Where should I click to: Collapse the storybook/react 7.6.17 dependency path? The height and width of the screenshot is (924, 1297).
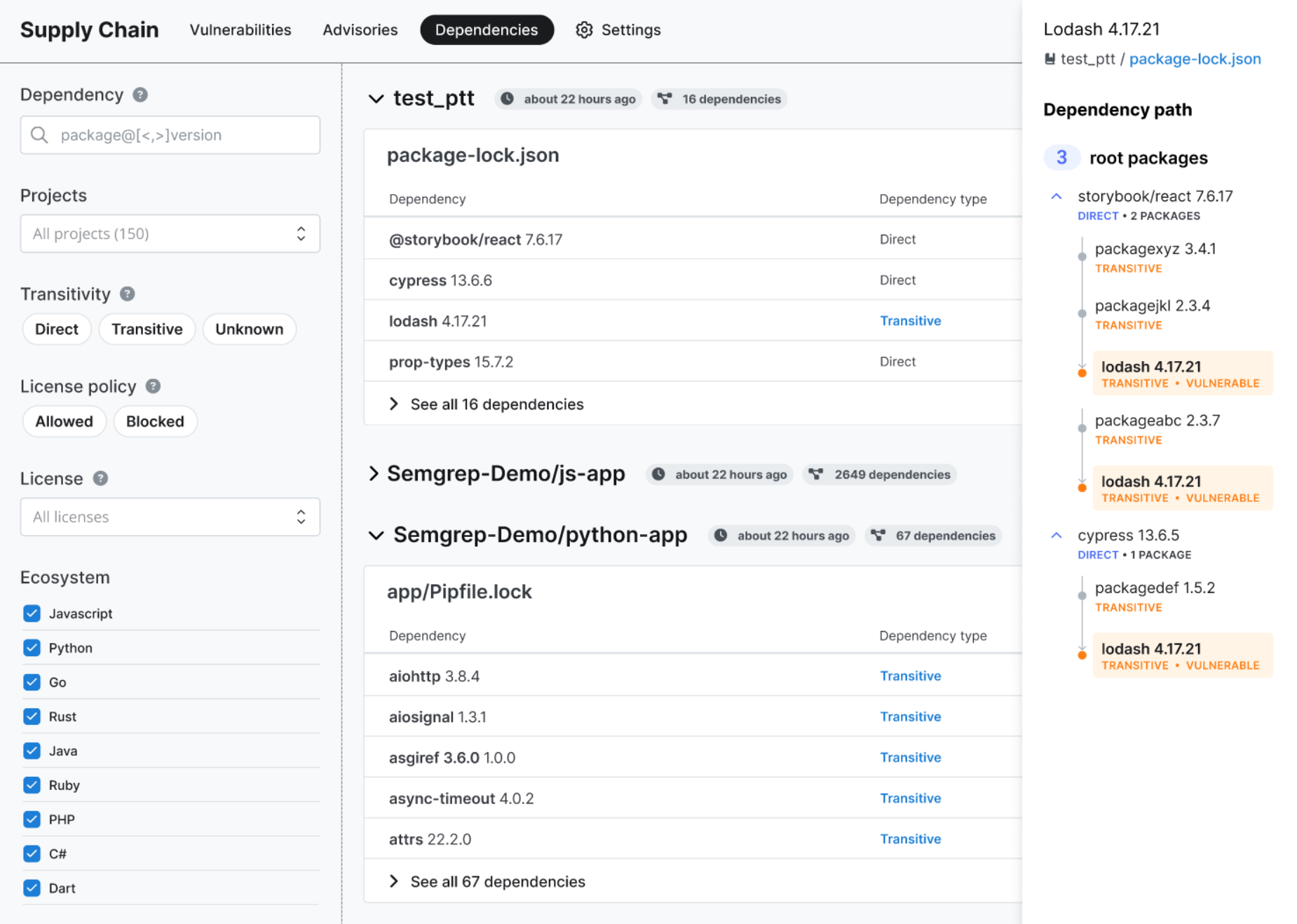pyautogui.click(x=1056, y=197)
